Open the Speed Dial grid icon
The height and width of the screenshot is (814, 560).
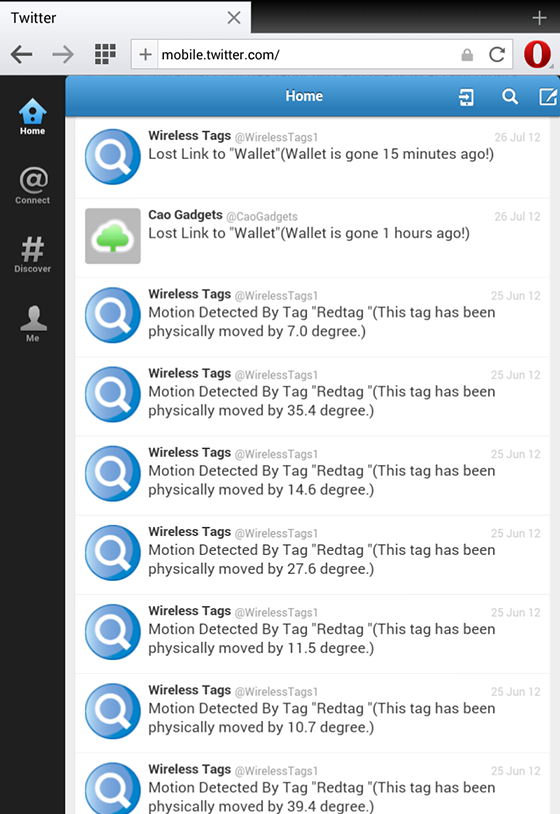105,54
